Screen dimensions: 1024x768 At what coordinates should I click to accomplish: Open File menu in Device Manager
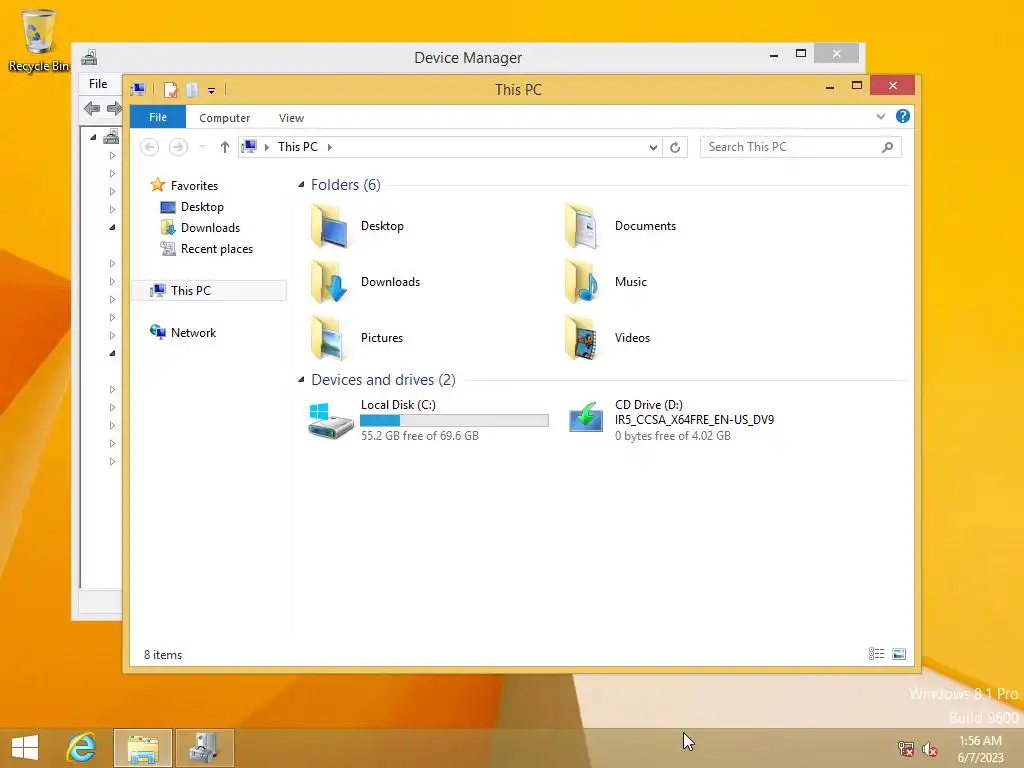[x=98, y=84]
